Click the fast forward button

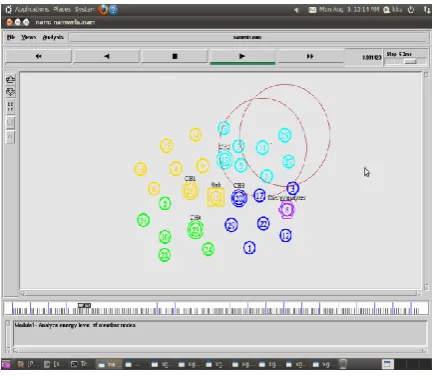pyautogui.click(x=310, y=56)
